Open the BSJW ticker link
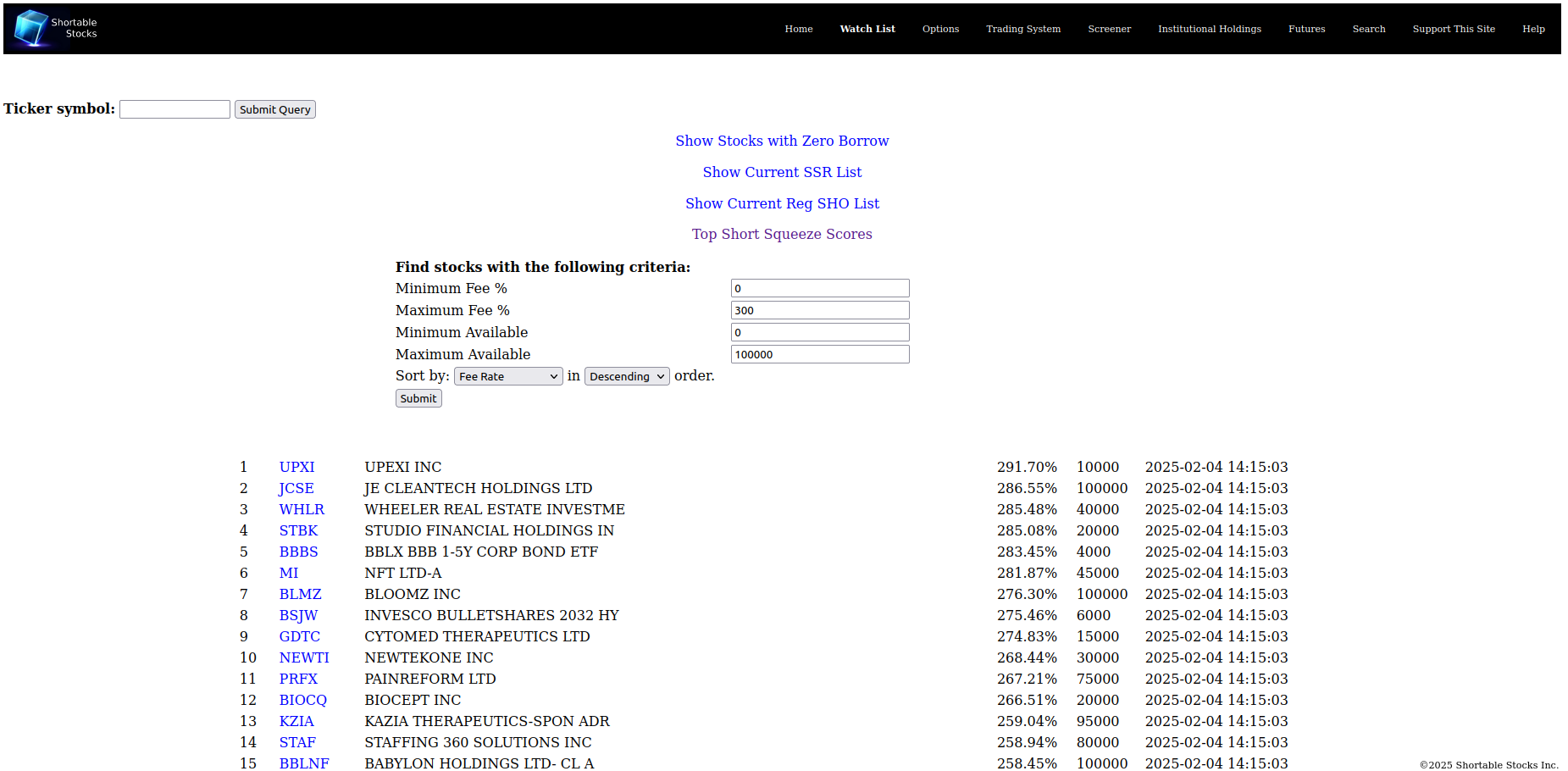The image size is (1568, 771). [298, 615]
